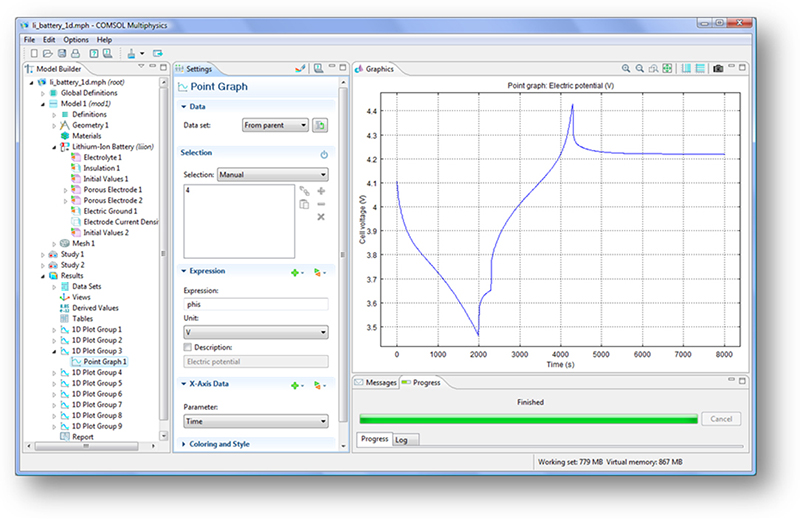Click the Plot brush icon in Settings header
800x519 pixels.
tap(299, 69)
